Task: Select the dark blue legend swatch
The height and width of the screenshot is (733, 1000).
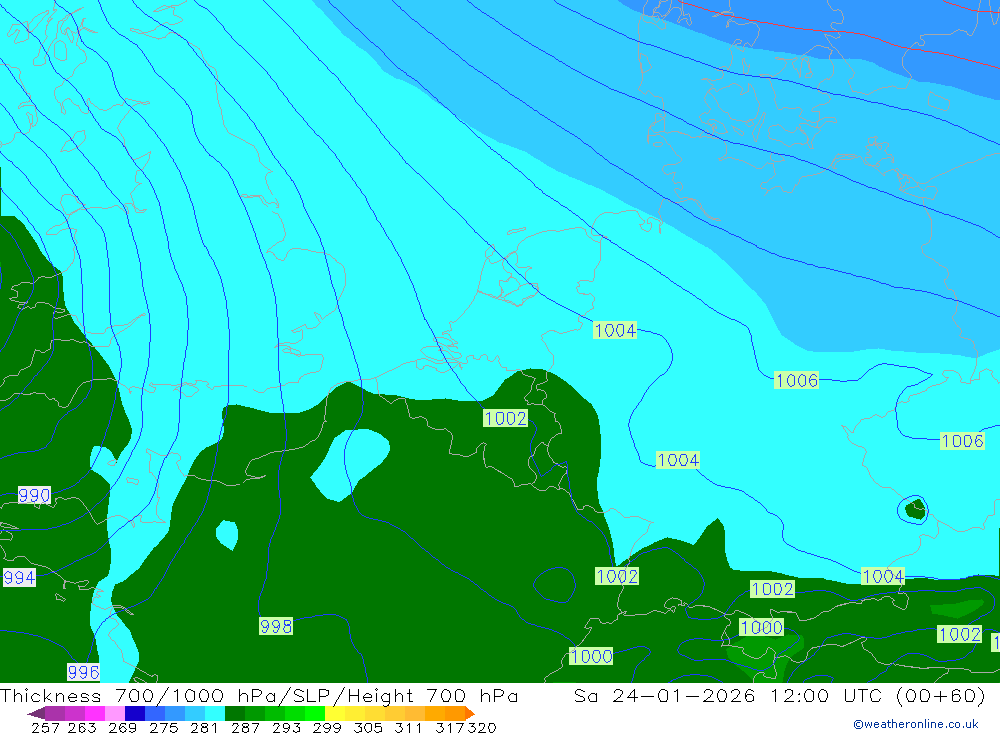Action: pos(135,713)
